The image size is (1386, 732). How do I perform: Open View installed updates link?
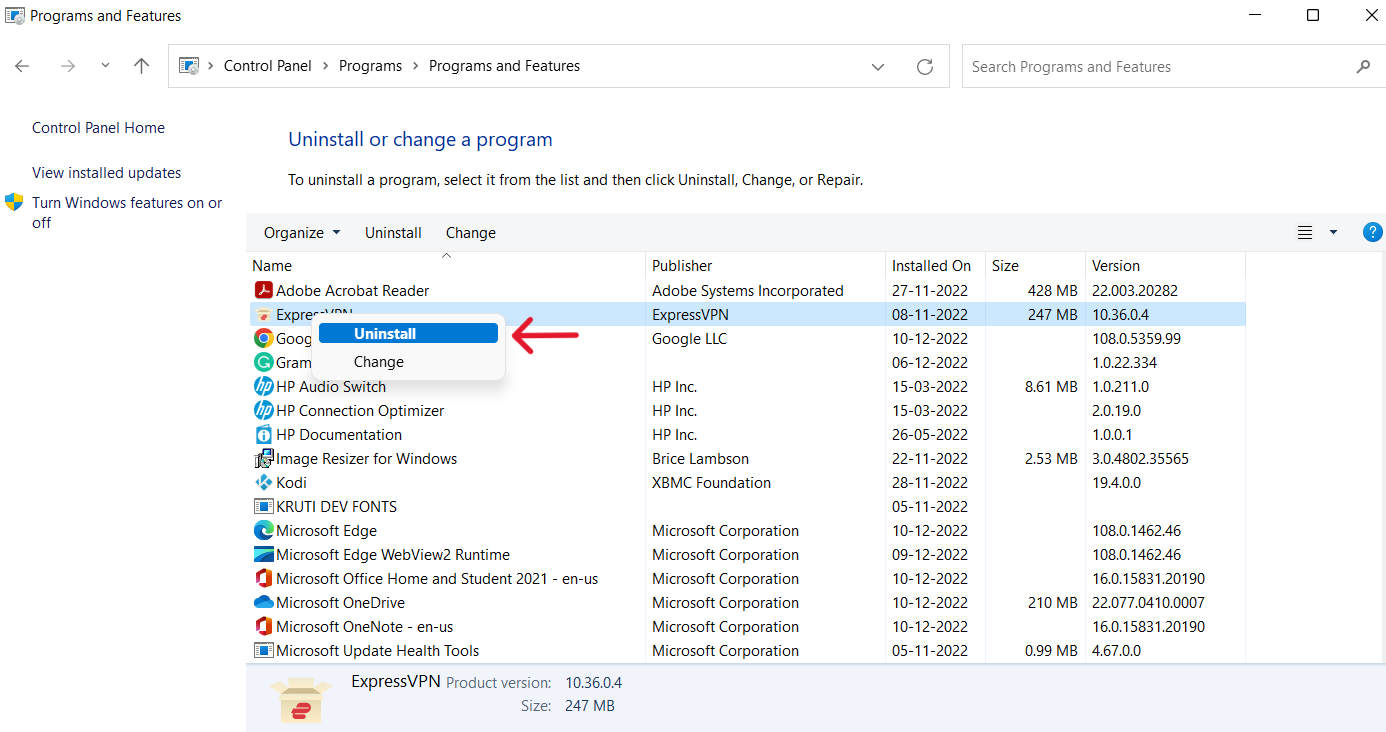pyautogui.click(x=107, y=173)
